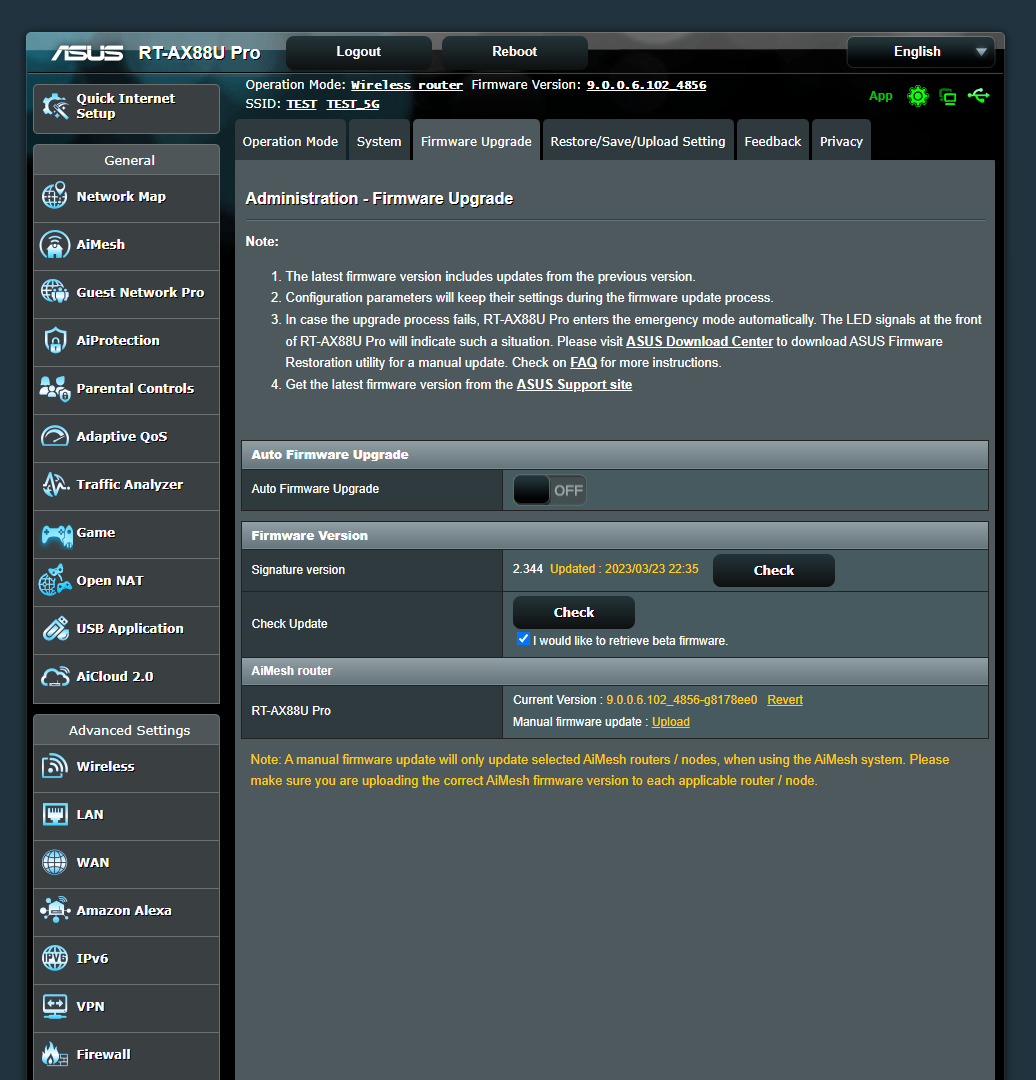This screenshot has height=1080, width=1036.
Task: Click the Logout button
Action: (x=358, y=52)
